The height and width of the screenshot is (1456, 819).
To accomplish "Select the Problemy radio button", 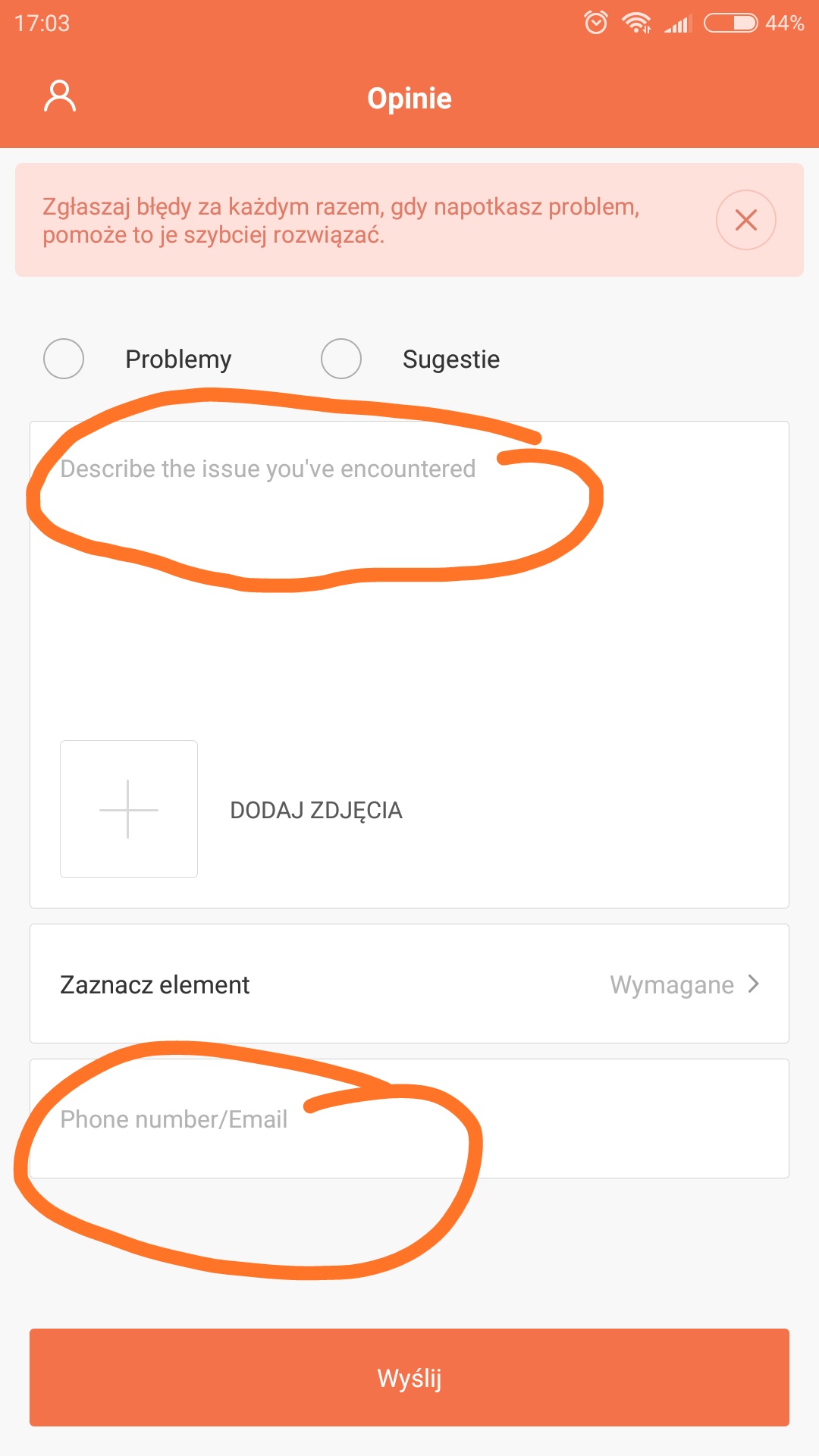I will tap(64, 359).
